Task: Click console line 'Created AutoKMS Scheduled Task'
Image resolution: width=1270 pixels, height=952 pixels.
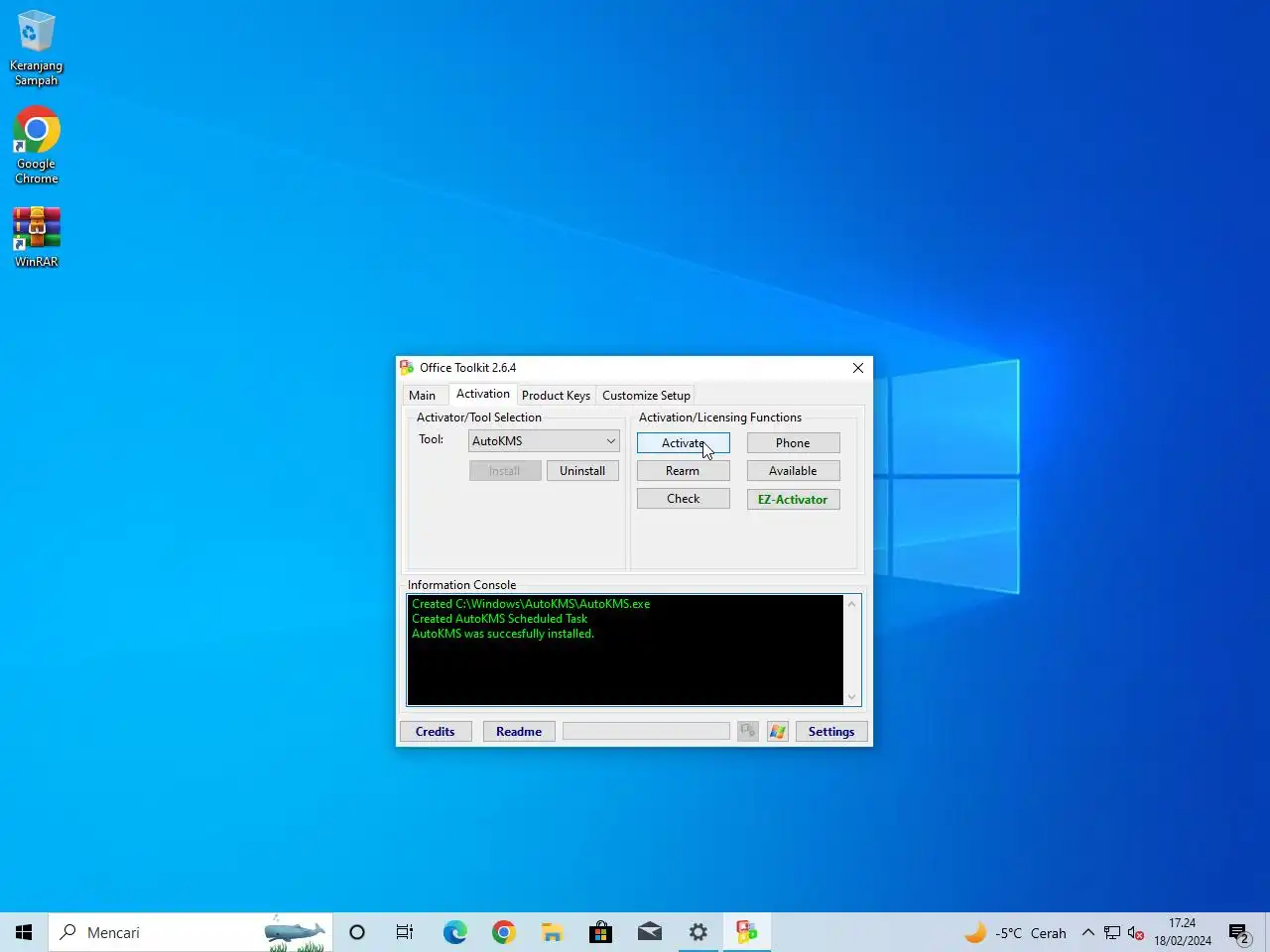Action: pyautogui.click(x=500, y=619)
